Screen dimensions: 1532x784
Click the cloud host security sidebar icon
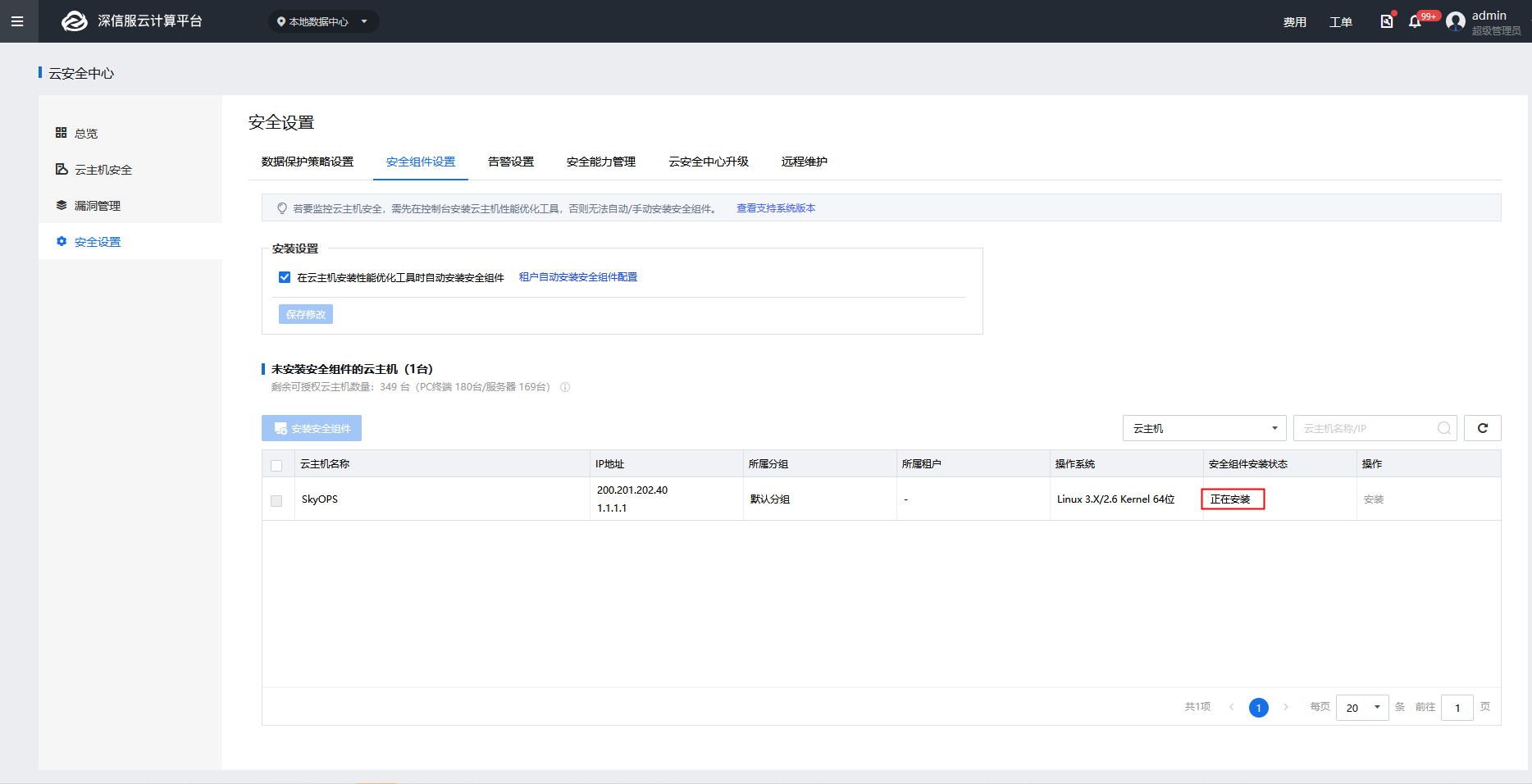62,169
